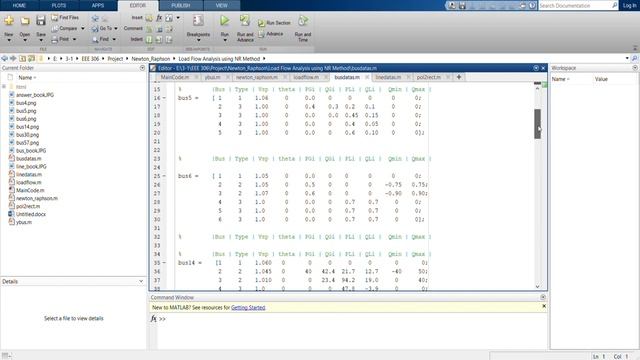
Task: Open the linedatas.m editor tab
Action: click(388, 77)
